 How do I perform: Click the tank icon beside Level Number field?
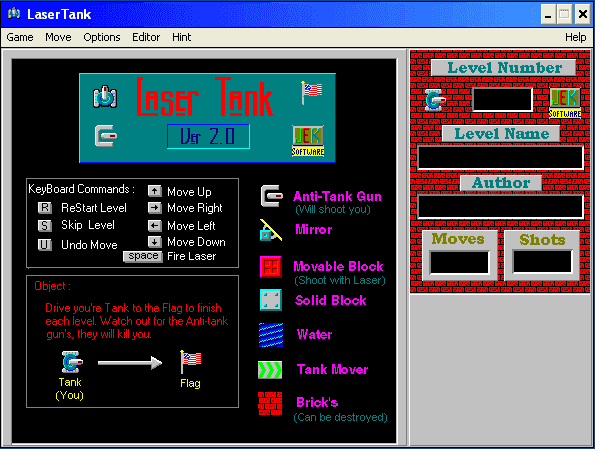pos(435,100)
